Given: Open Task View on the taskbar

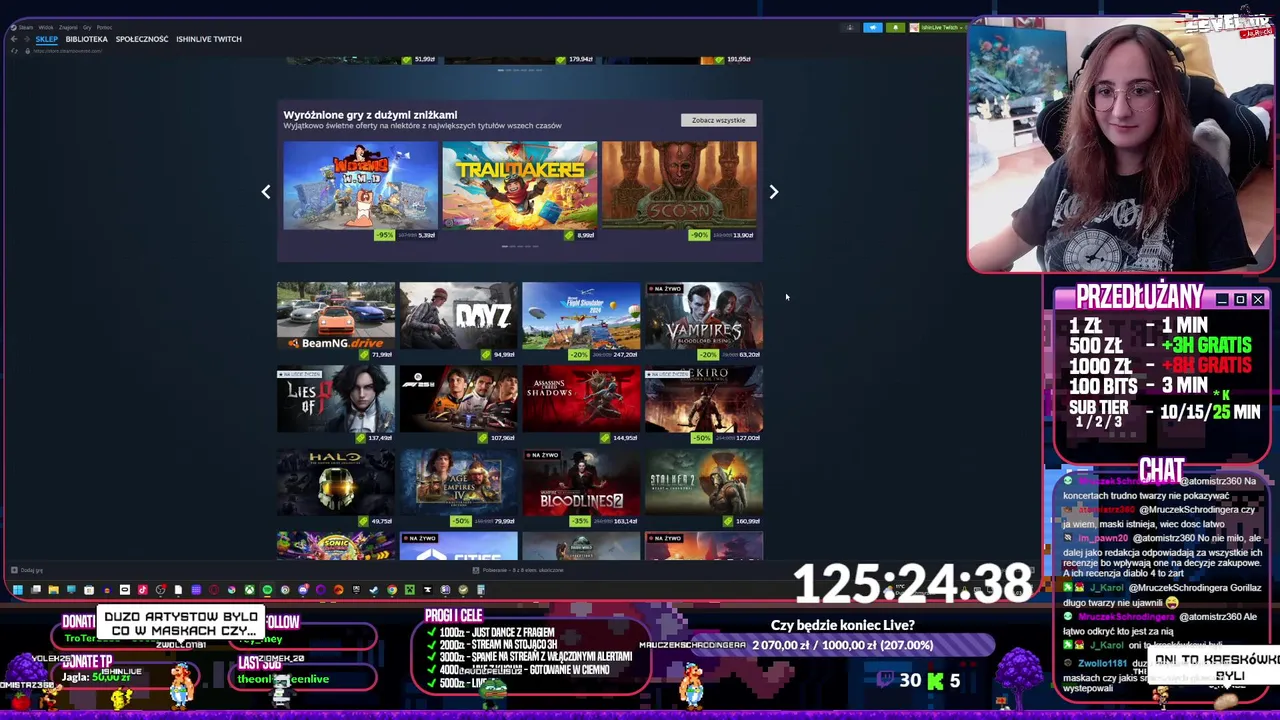Looking at the screenshot, I should tap(36, 590).
